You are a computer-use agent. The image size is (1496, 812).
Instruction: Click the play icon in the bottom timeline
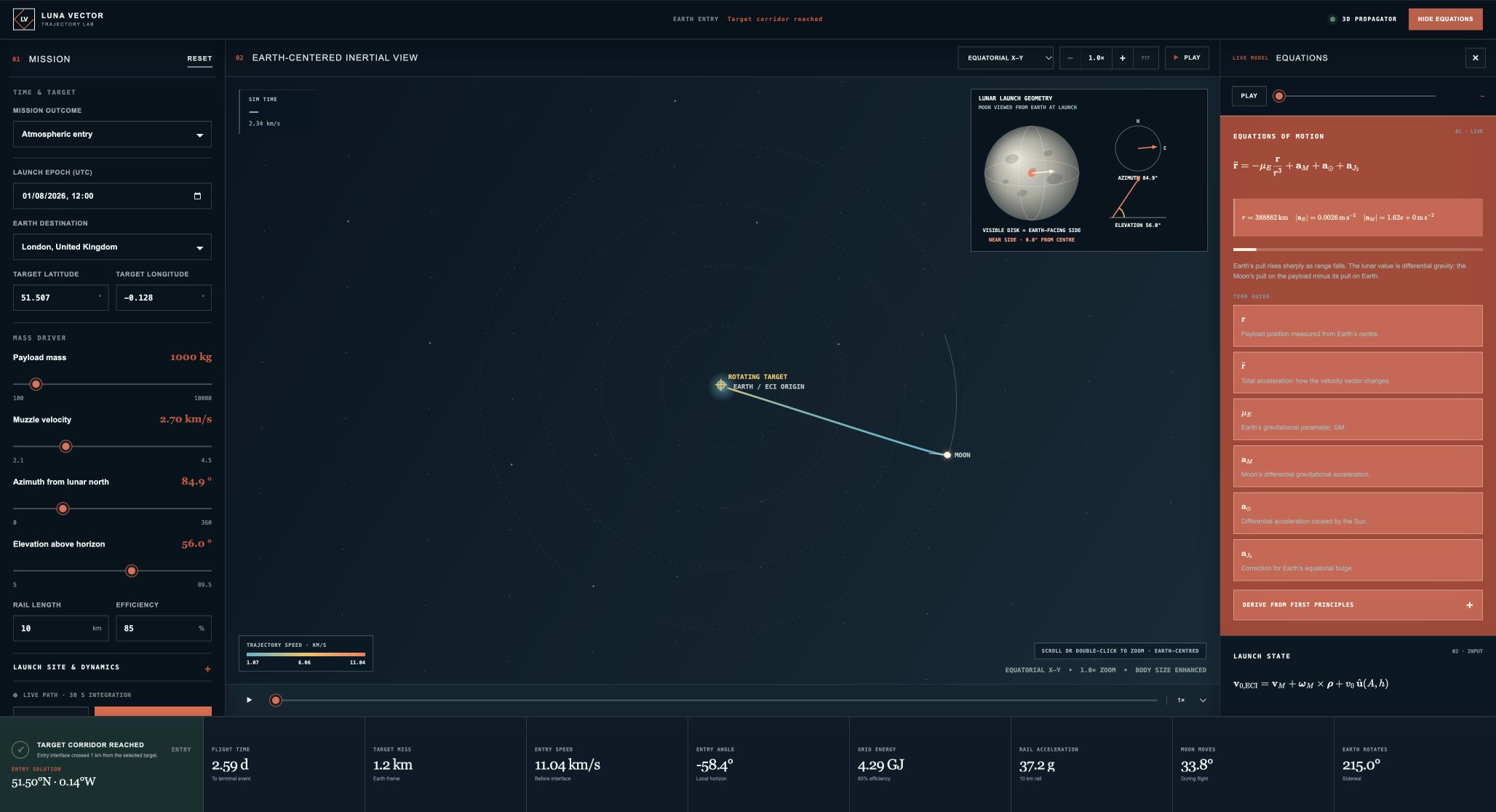[249, 700]
